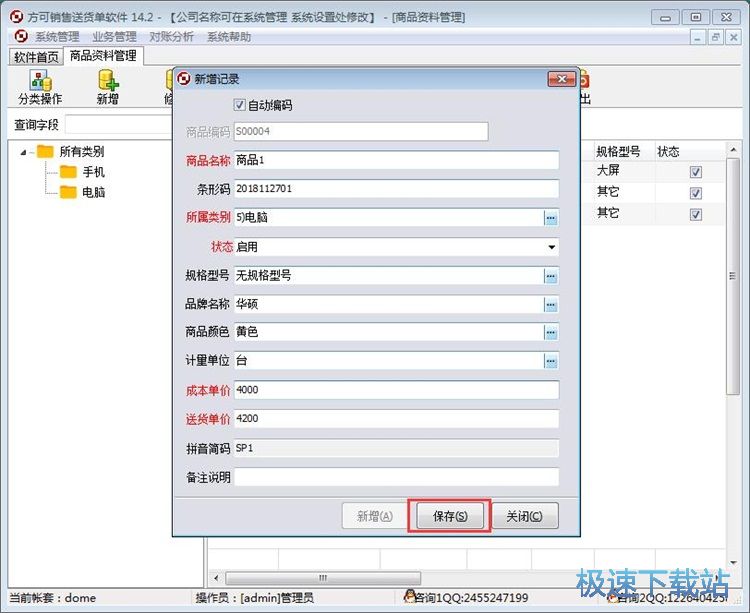Click the horizontal scrollbar thumb of the table
This screenshot has height=613, width=750.
click(323, 578)
